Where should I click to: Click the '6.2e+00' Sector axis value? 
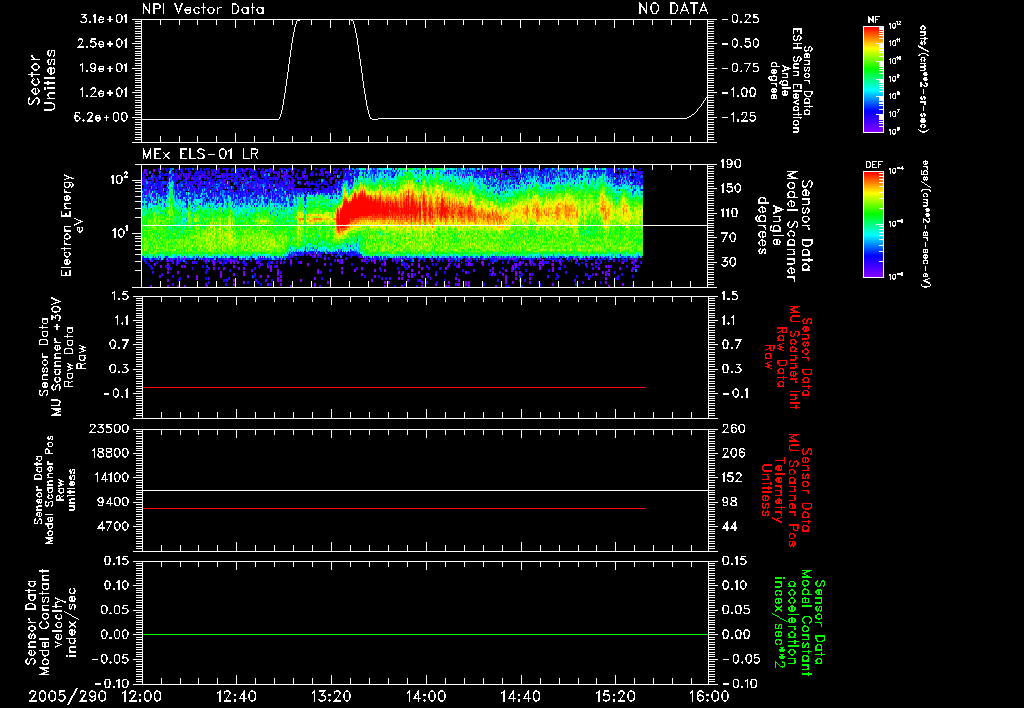(x=103, y=118)
